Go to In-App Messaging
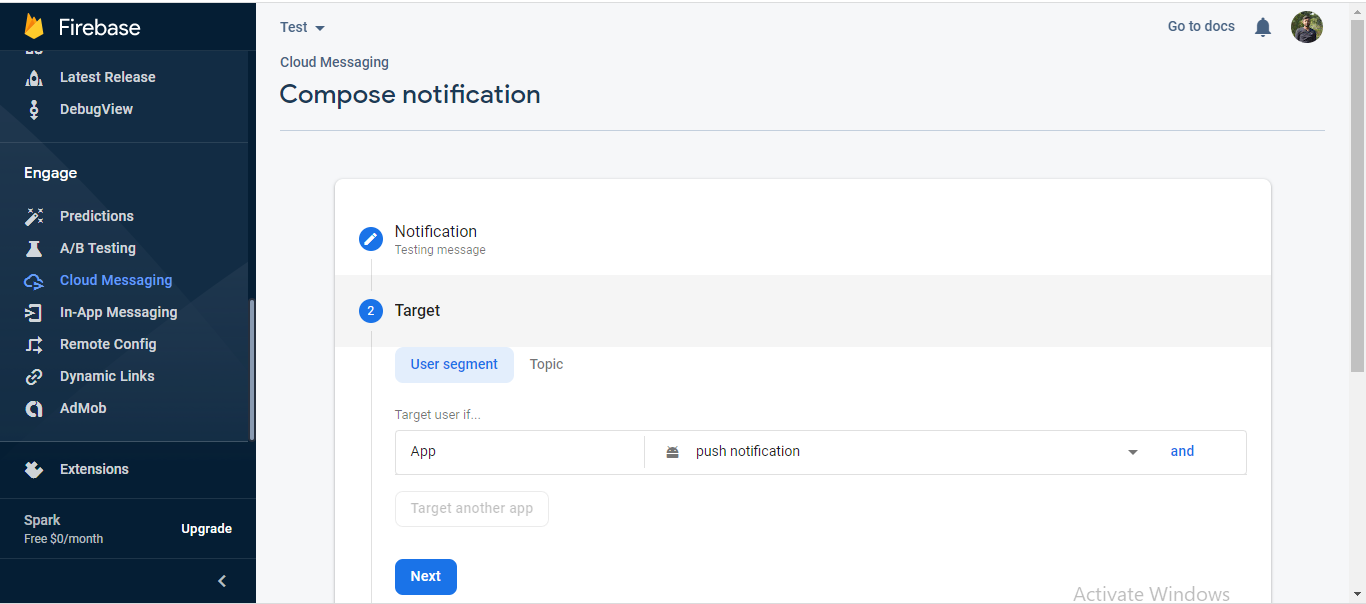Viewport: 1366px width, 604px height. click(119, 312)
